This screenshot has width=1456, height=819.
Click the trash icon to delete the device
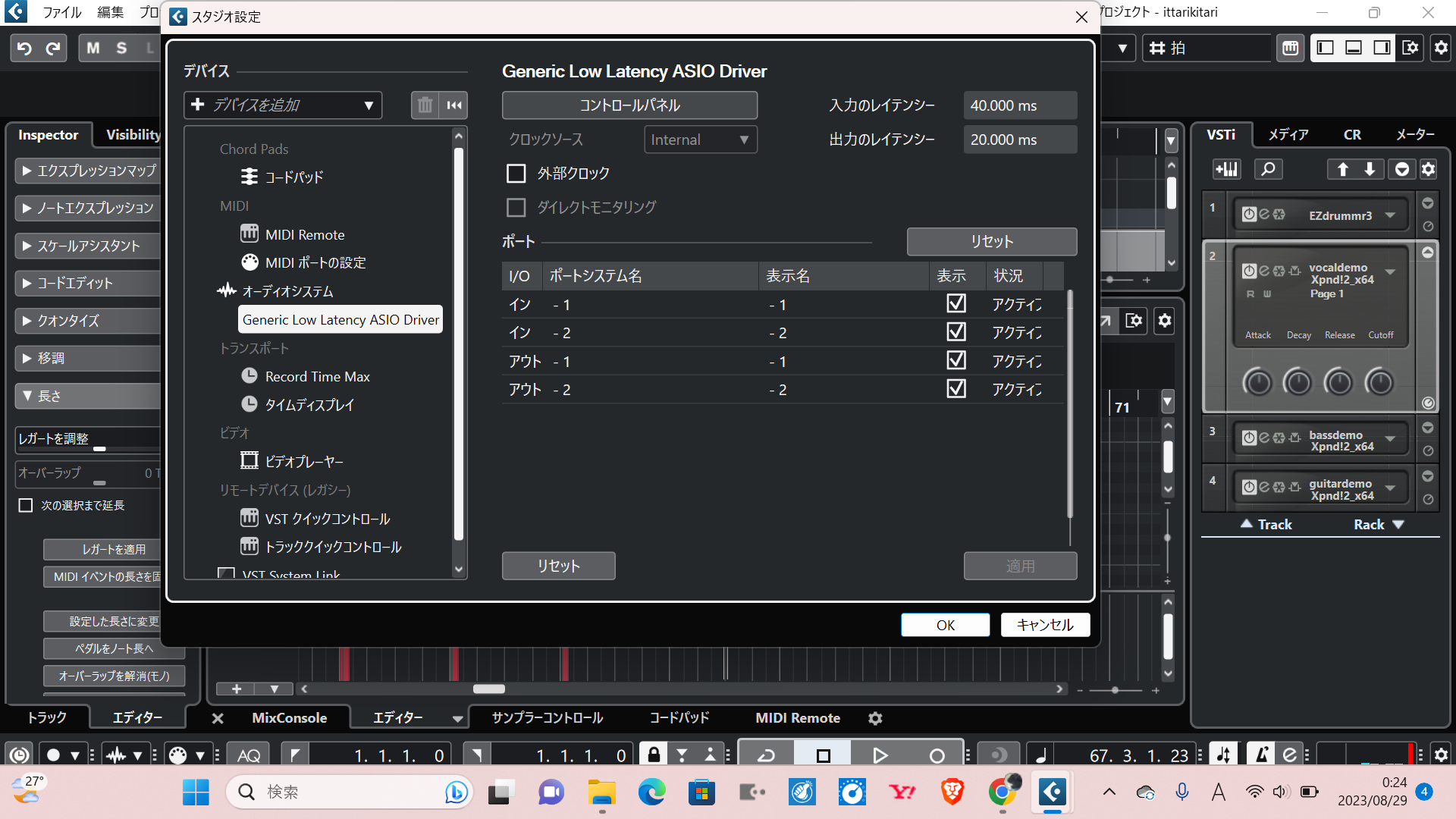click(x=425, y=105)
